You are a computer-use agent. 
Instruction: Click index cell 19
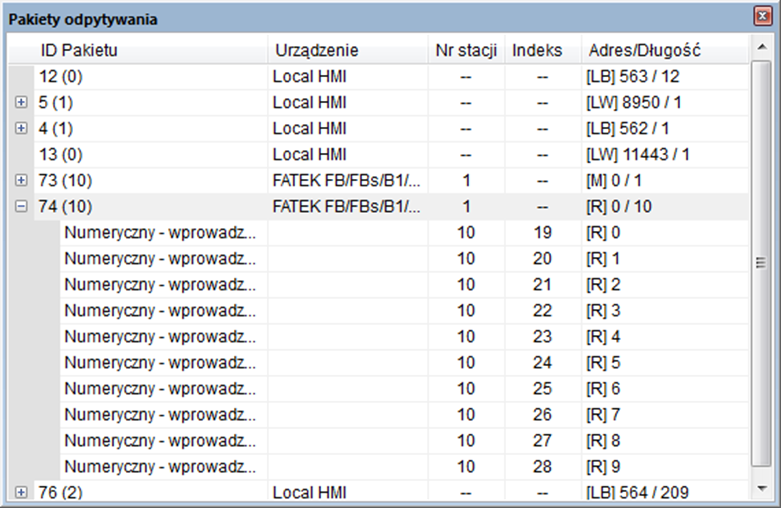coord(542,233)
